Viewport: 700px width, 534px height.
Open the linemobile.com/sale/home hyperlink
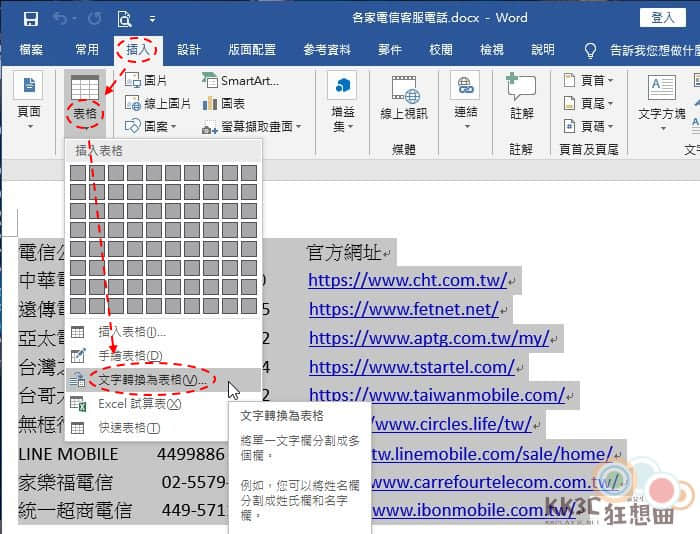click(x=492, y=454)
